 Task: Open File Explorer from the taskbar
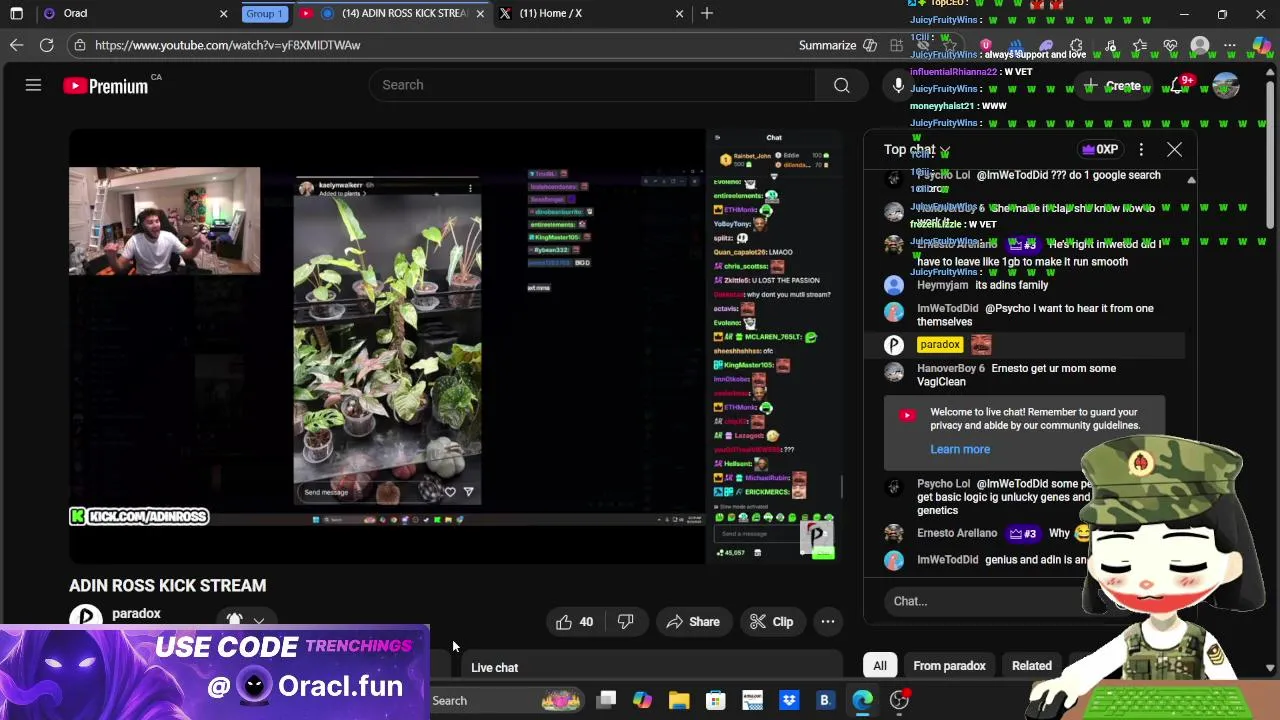[679, 701]
